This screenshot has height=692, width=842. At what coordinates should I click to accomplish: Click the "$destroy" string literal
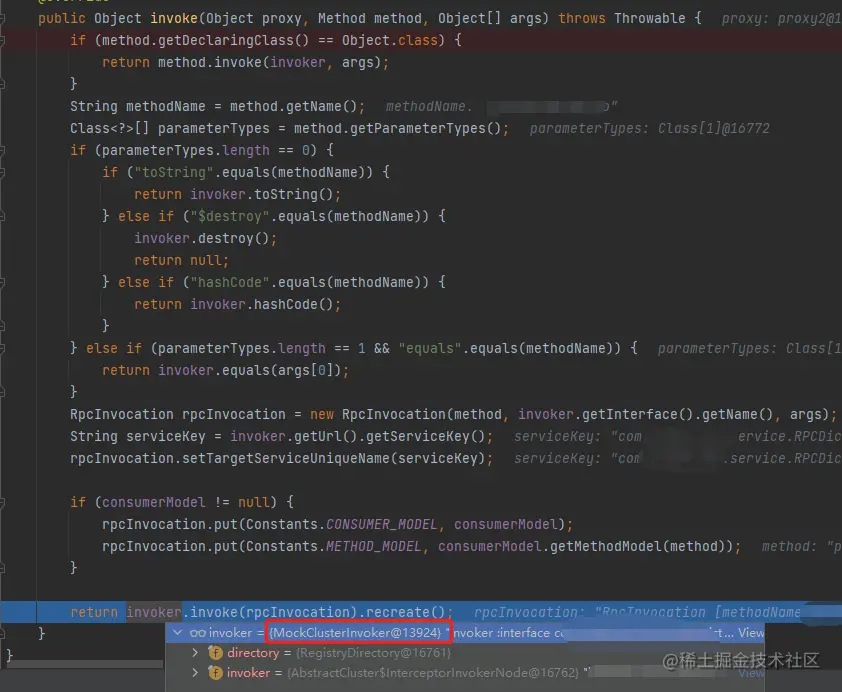[x=230, y=216]
